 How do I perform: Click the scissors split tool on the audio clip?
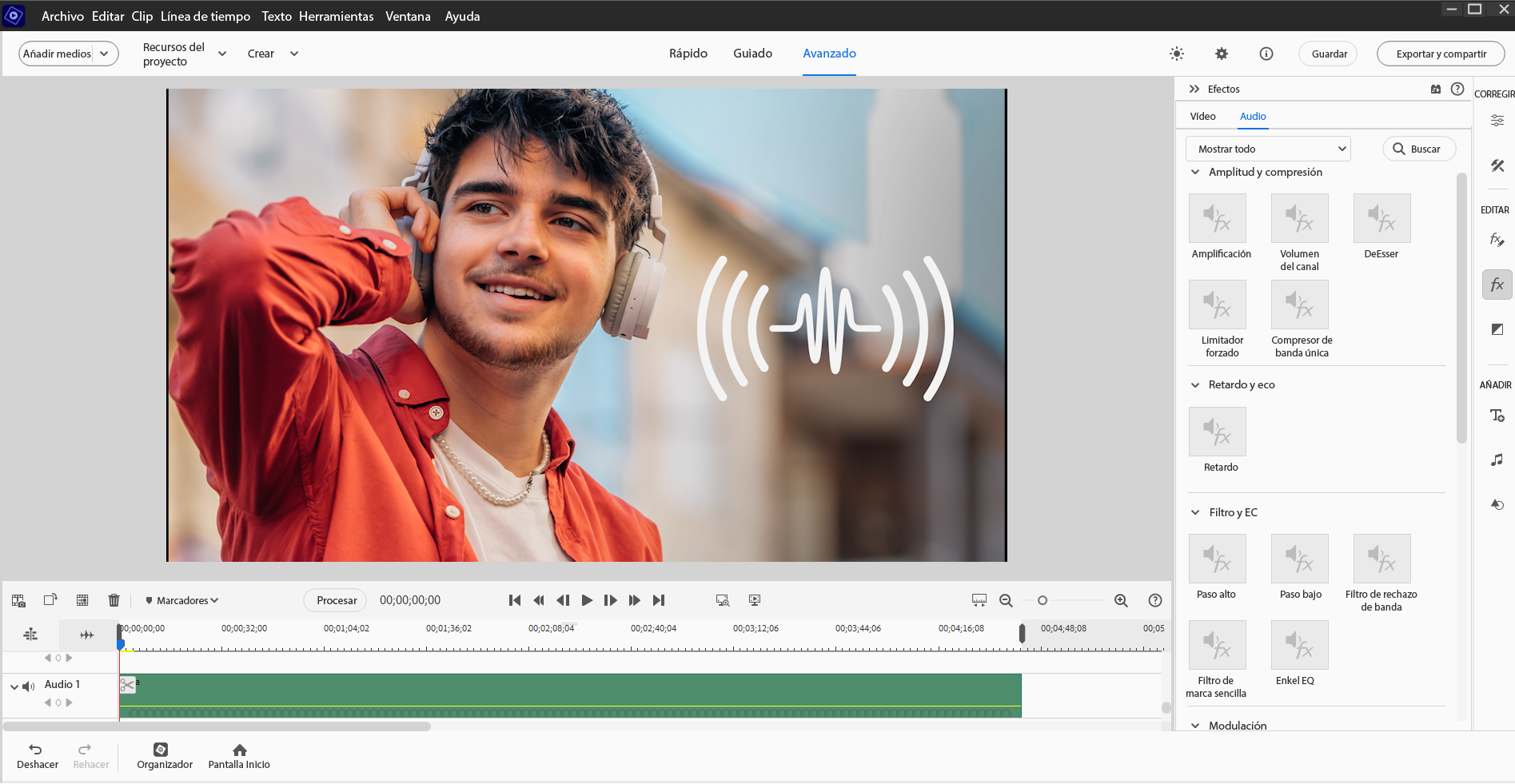[127, 684]
